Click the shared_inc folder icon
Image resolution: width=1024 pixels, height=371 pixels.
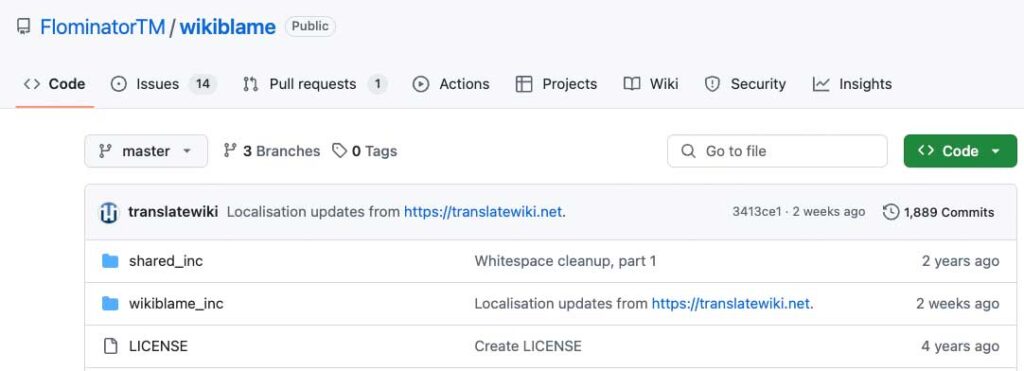click(110, 261)
